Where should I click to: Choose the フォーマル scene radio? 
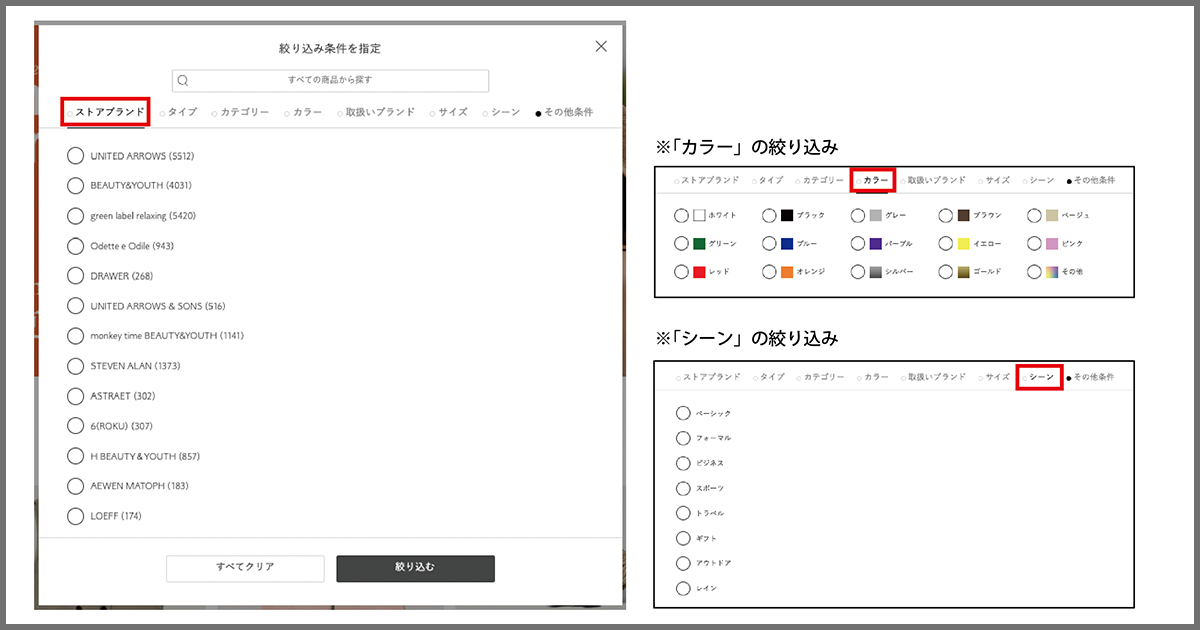683,438
